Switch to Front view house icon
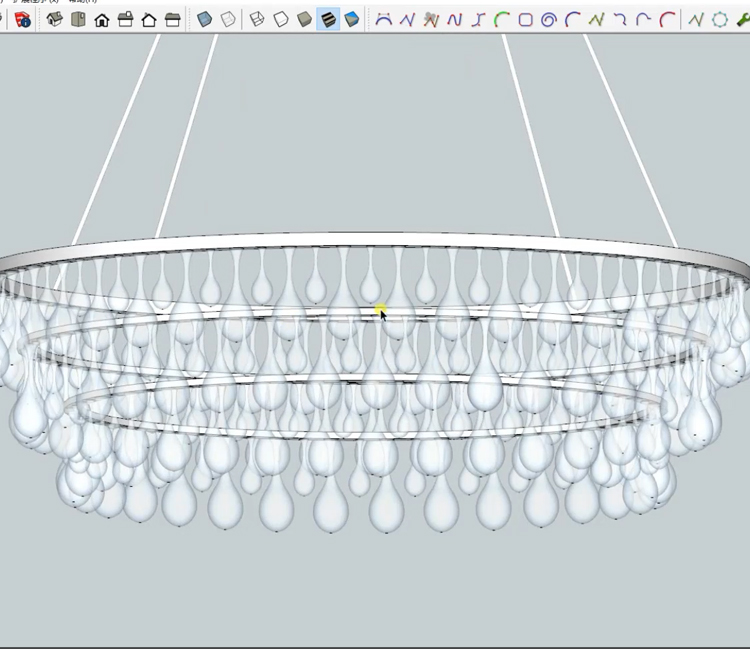 point(101,20)
